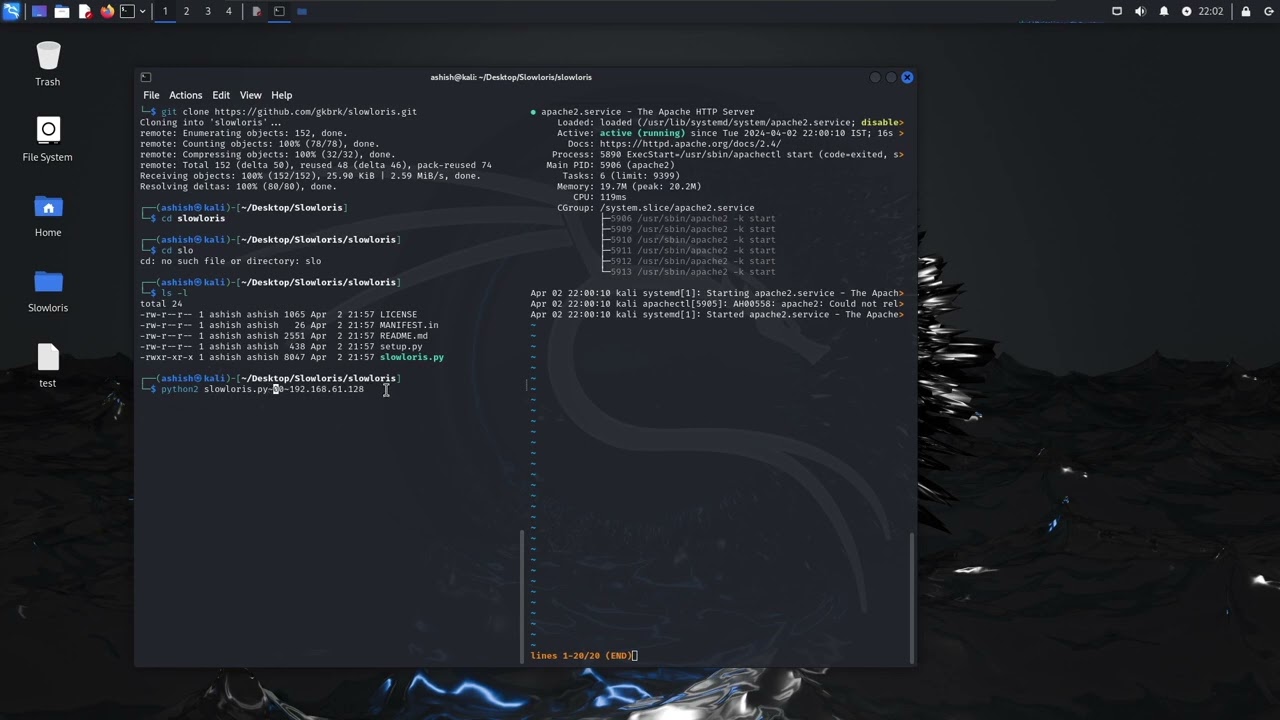1280x720 pixels.
Task: Click the LICENSE file name
Action: pyautogui.click(x=398, y=315)
